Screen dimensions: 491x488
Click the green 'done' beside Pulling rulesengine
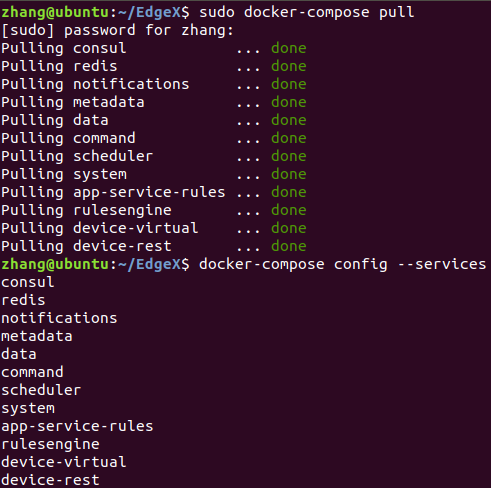tap(289, 210)
